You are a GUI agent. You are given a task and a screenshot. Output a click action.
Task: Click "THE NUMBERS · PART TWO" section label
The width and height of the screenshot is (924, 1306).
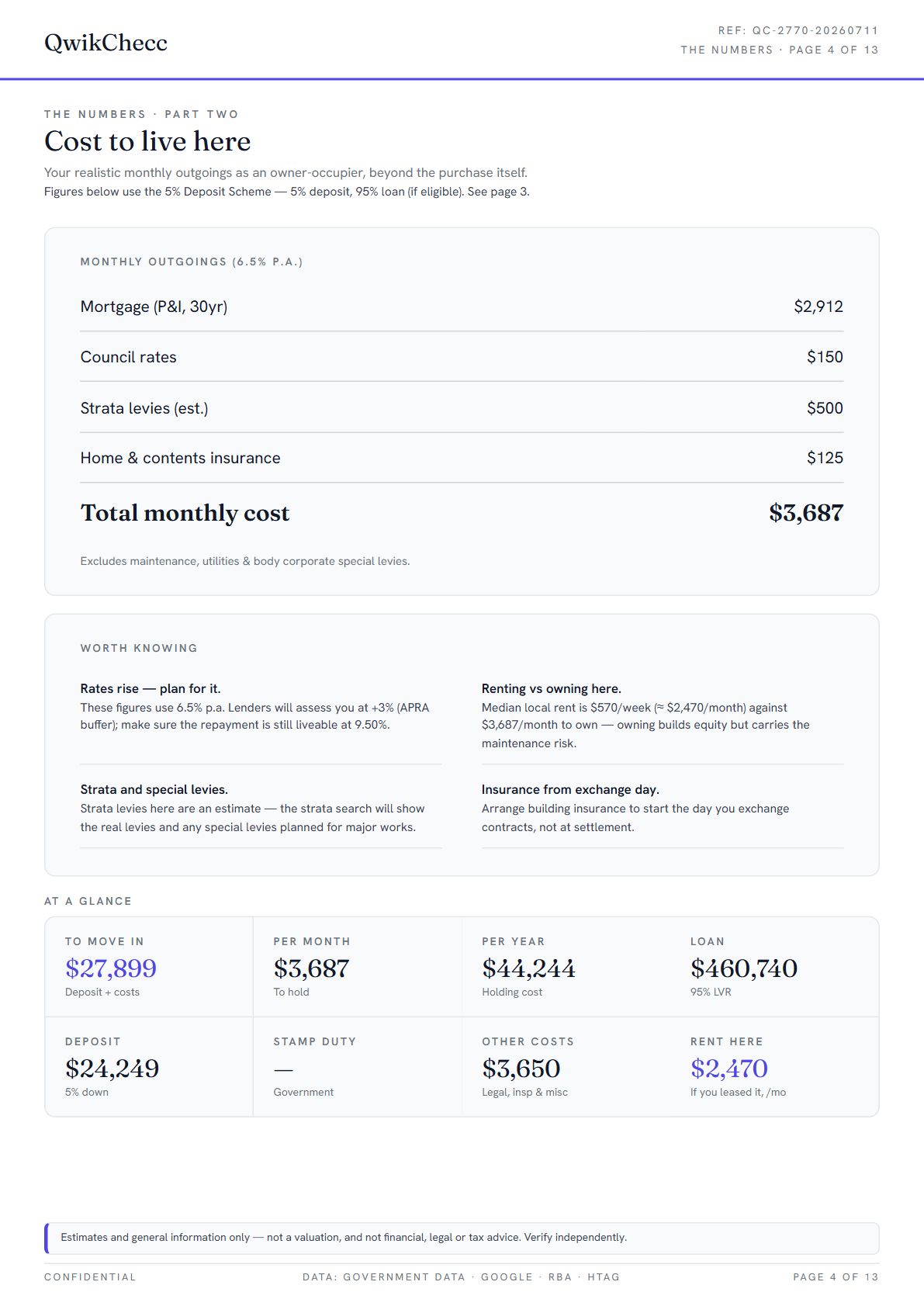click(141, 114)
